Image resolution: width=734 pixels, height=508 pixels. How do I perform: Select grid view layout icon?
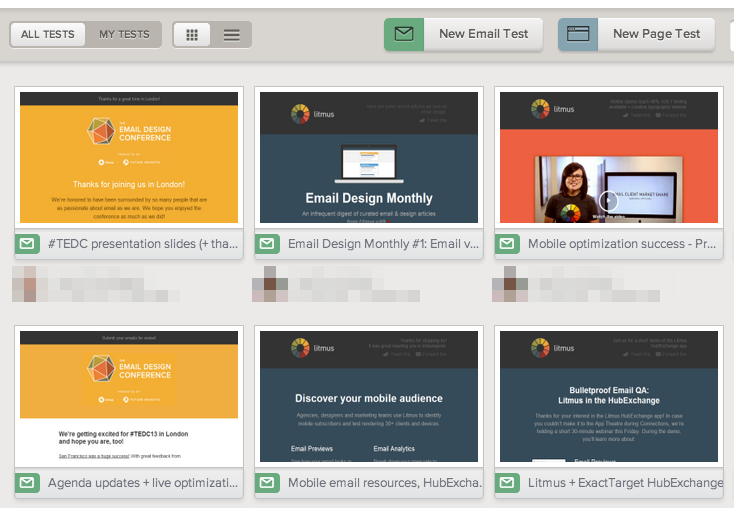pos(192,35)
